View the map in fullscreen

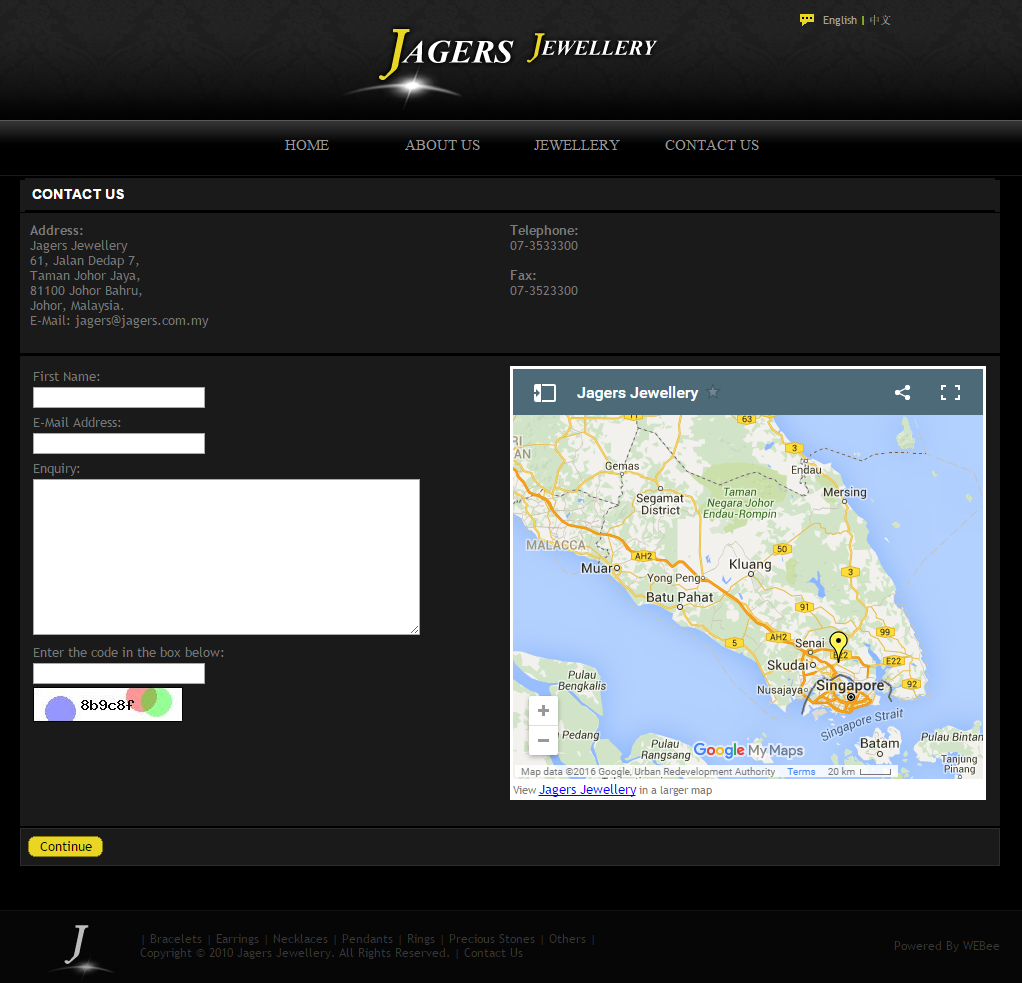tap(950, 392)
